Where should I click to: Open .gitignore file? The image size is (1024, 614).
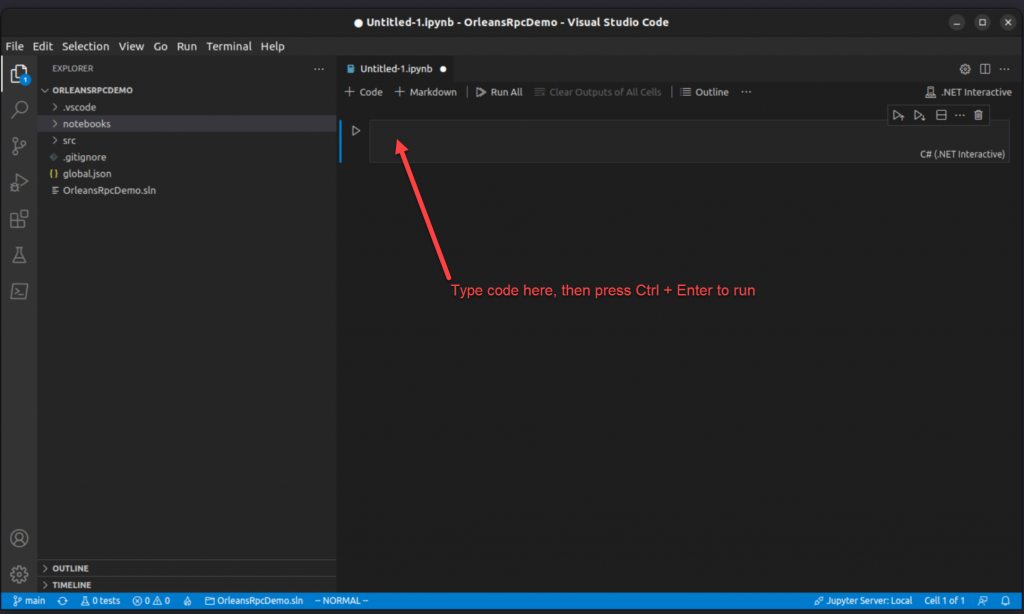84,157
